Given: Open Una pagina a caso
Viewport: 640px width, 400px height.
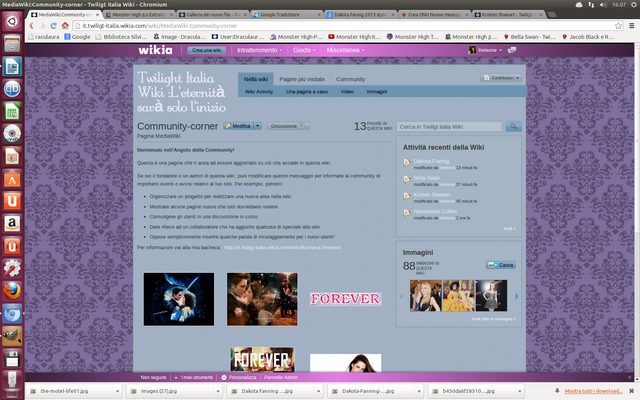Looking at the screenshot, I should (x=307, y=91).
